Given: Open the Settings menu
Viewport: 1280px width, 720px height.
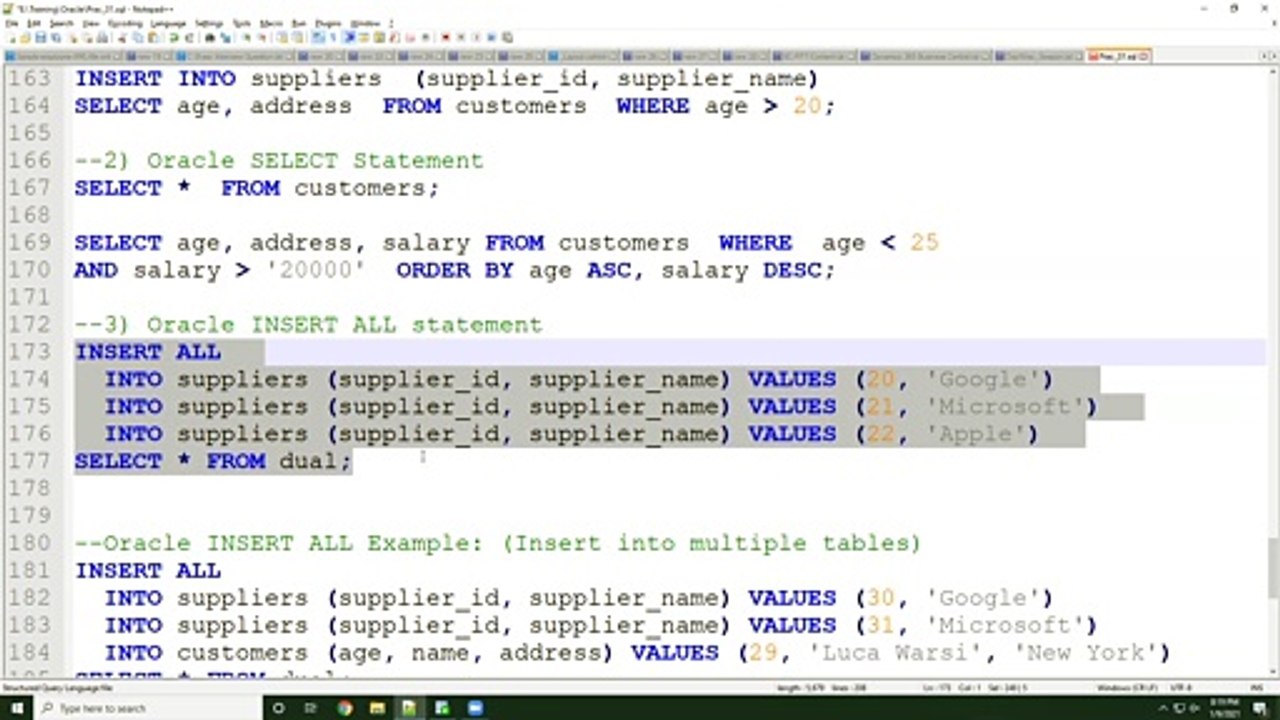Looking at the screenshot, I should pos(209,23).
